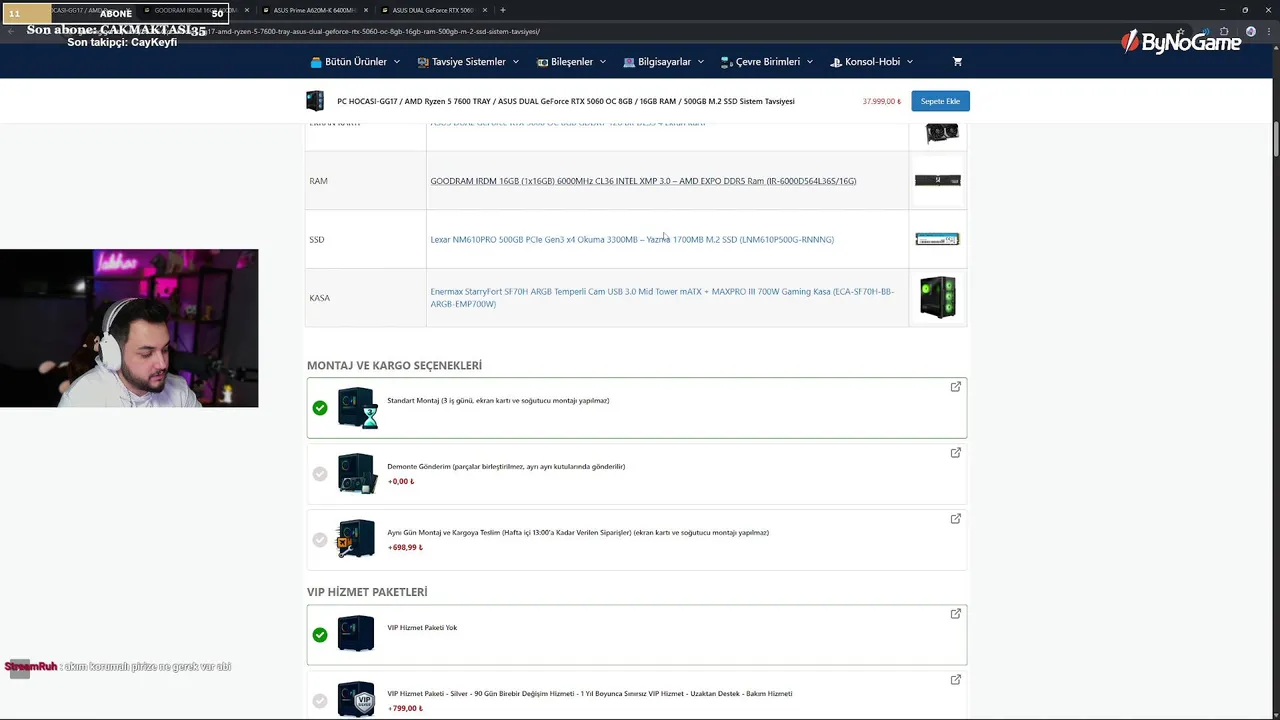Open Tavsiye Sistemler menu
Viewport: 1280px width, 720px height.
click(469, 62)
